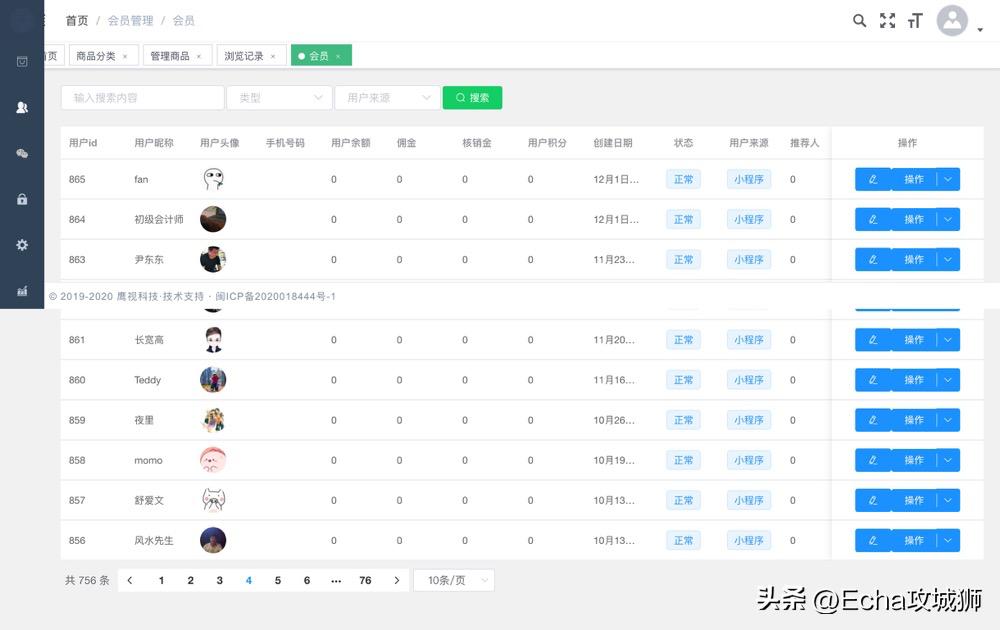Click the lock permissions icon in sidebar
Viewport: 1000px width, 630px height.
pyautogui.click(x=22, y=199)
